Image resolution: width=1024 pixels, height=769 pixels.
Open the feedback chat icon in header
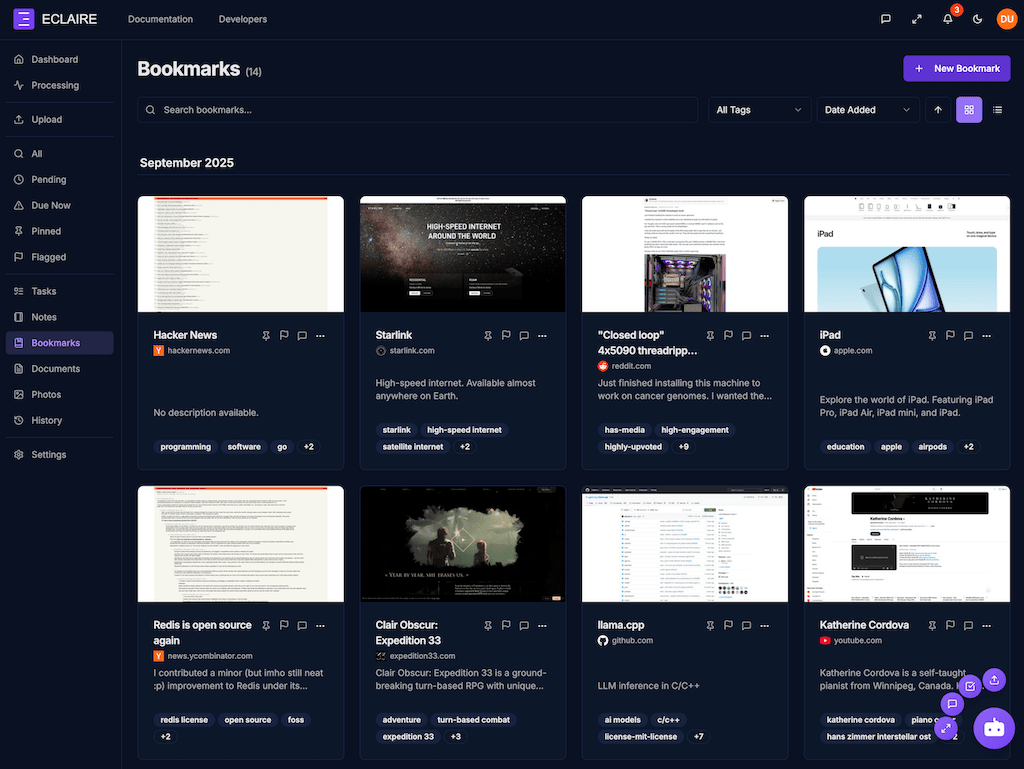point(886,19)
